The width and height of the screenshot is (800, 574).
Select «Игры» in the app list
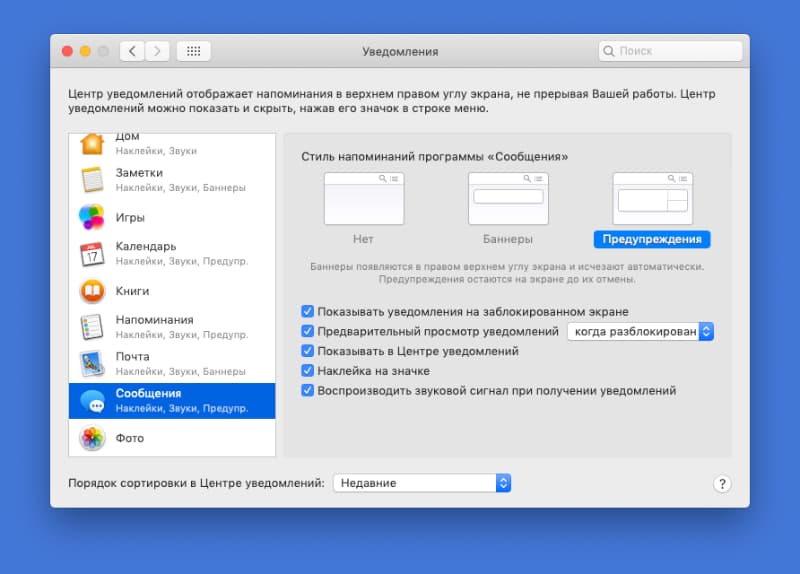172,217
